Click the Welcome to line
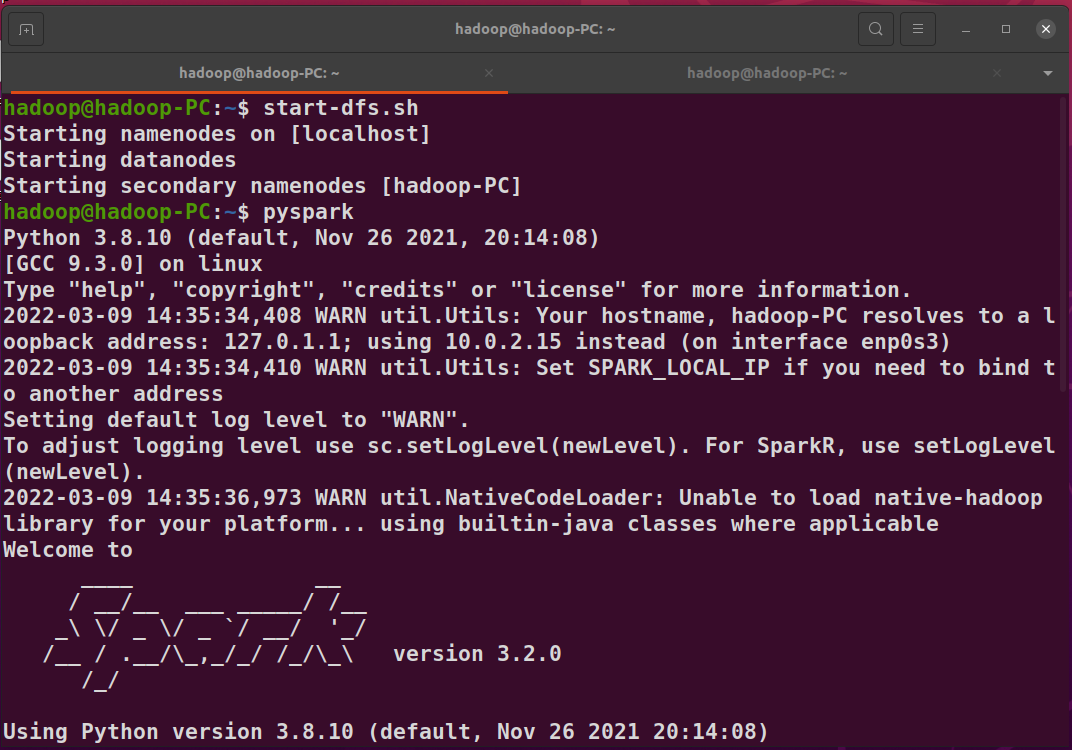This screenshot has height=750, width=1072. pyautogui.click(x=67, y=549)
